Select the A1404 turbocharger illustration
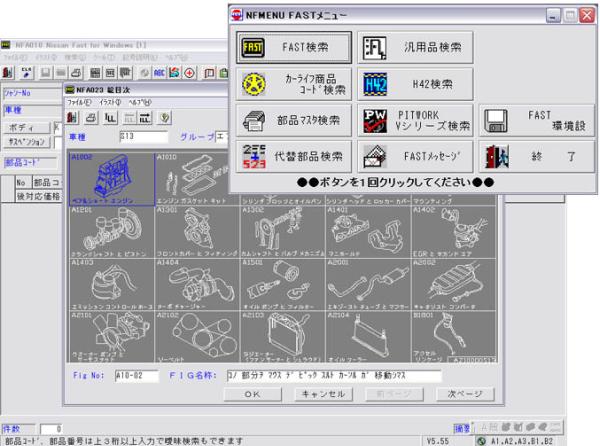The height and width of the screenshot is (446, 600). tap(197, 285)
